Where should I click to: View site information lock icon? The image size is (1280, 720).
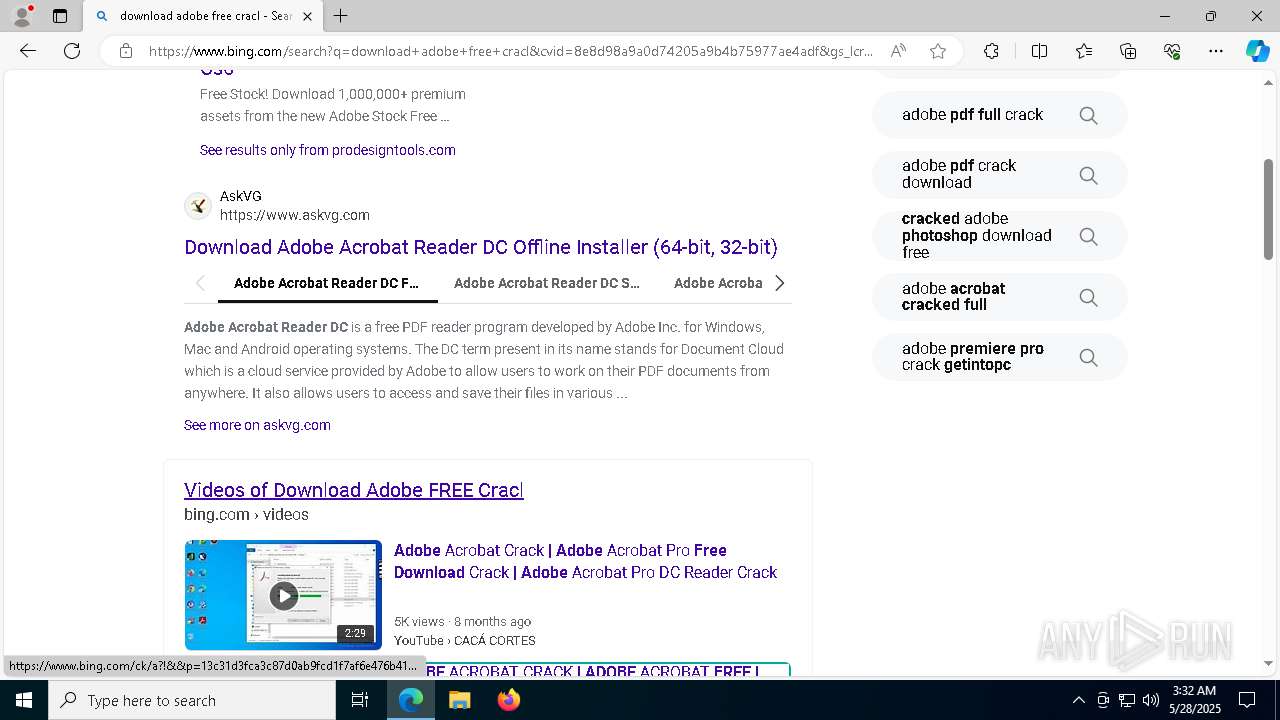(126, 51)
